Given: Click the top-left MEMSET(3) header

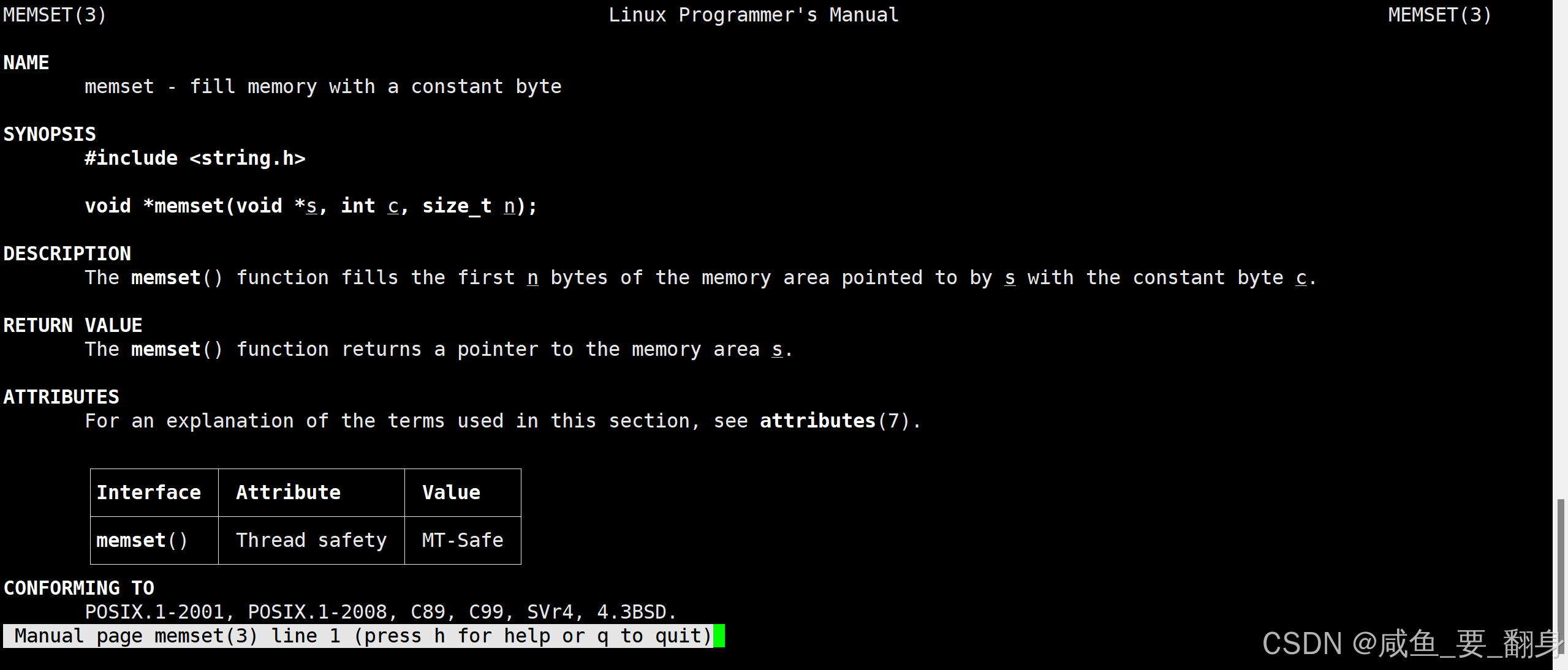Looking at the screenshot, I should point(55,15).
